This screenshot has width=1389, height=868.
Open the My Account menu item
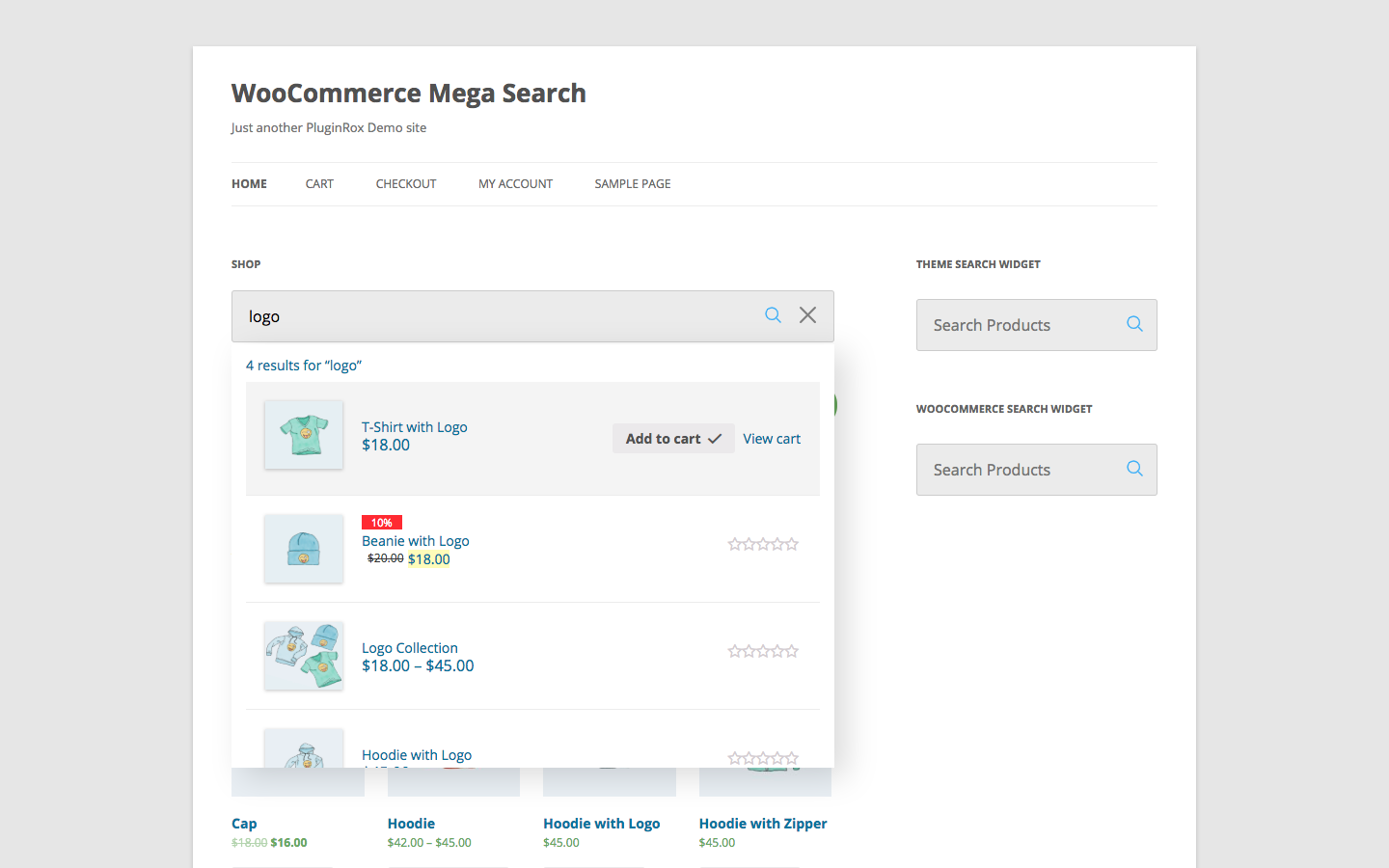pos(515,184)
